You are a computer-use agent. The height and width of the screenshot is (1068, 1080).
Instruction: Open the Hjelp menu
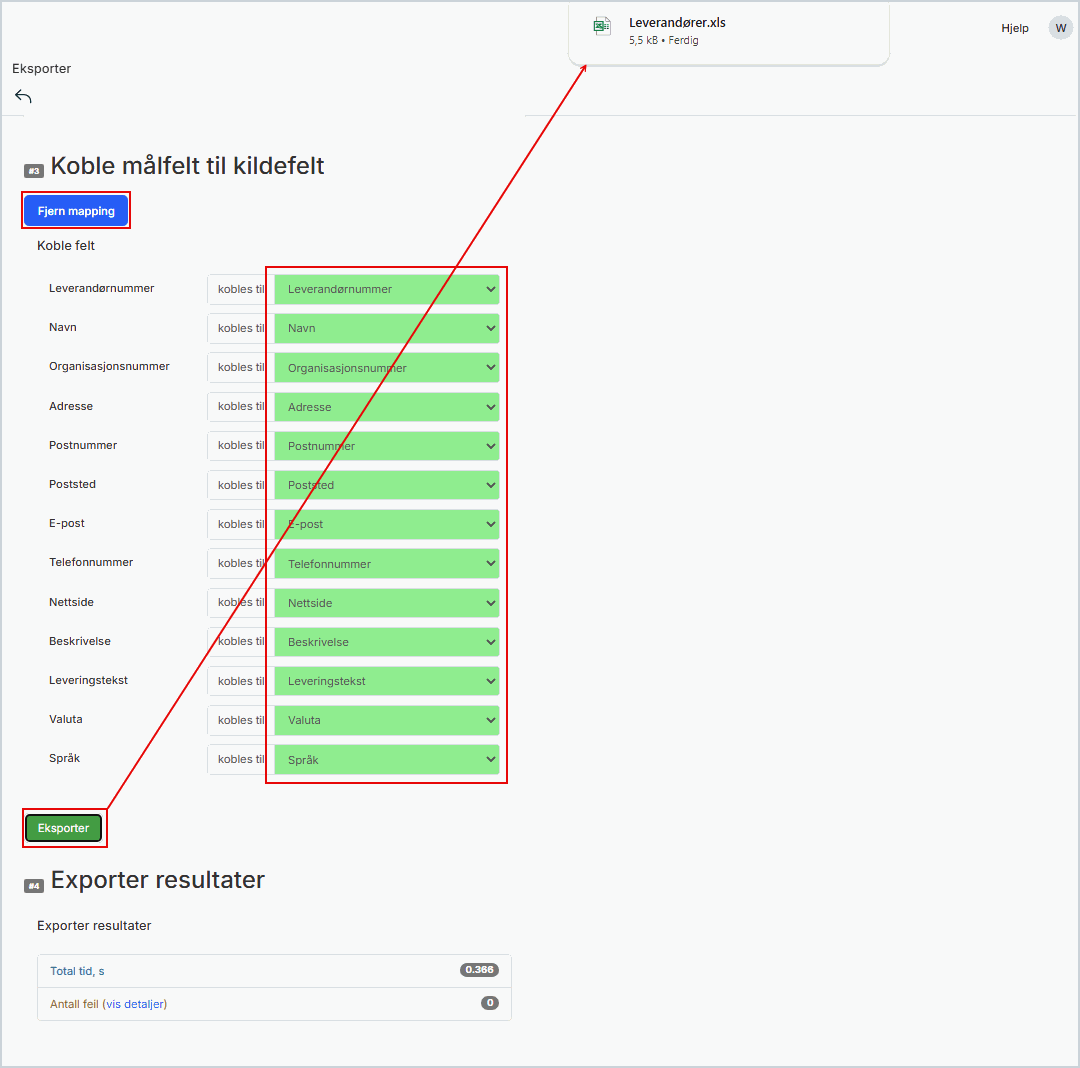pos(1014,28)
